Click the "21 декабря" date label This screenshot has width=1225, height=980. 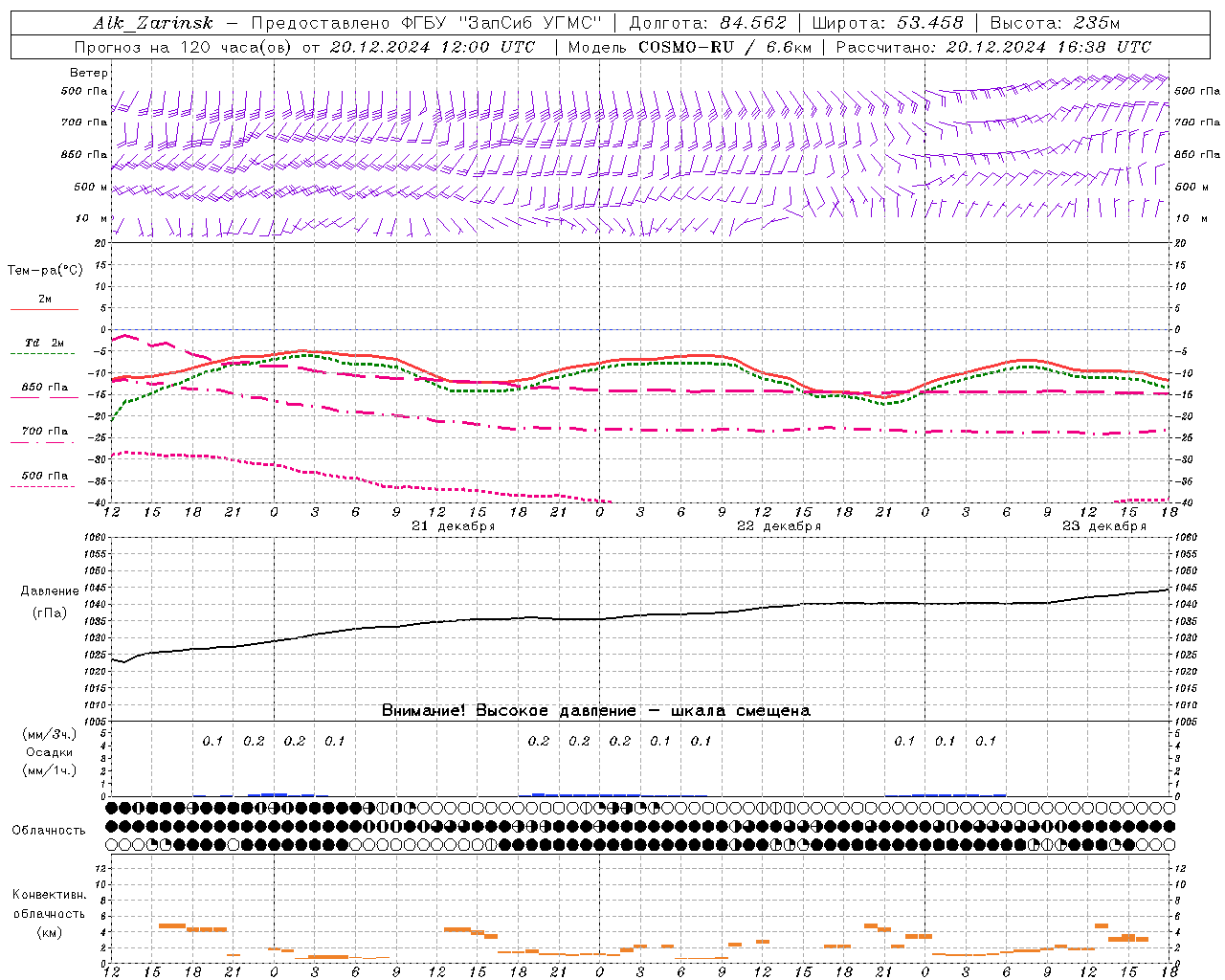point(454,526)
